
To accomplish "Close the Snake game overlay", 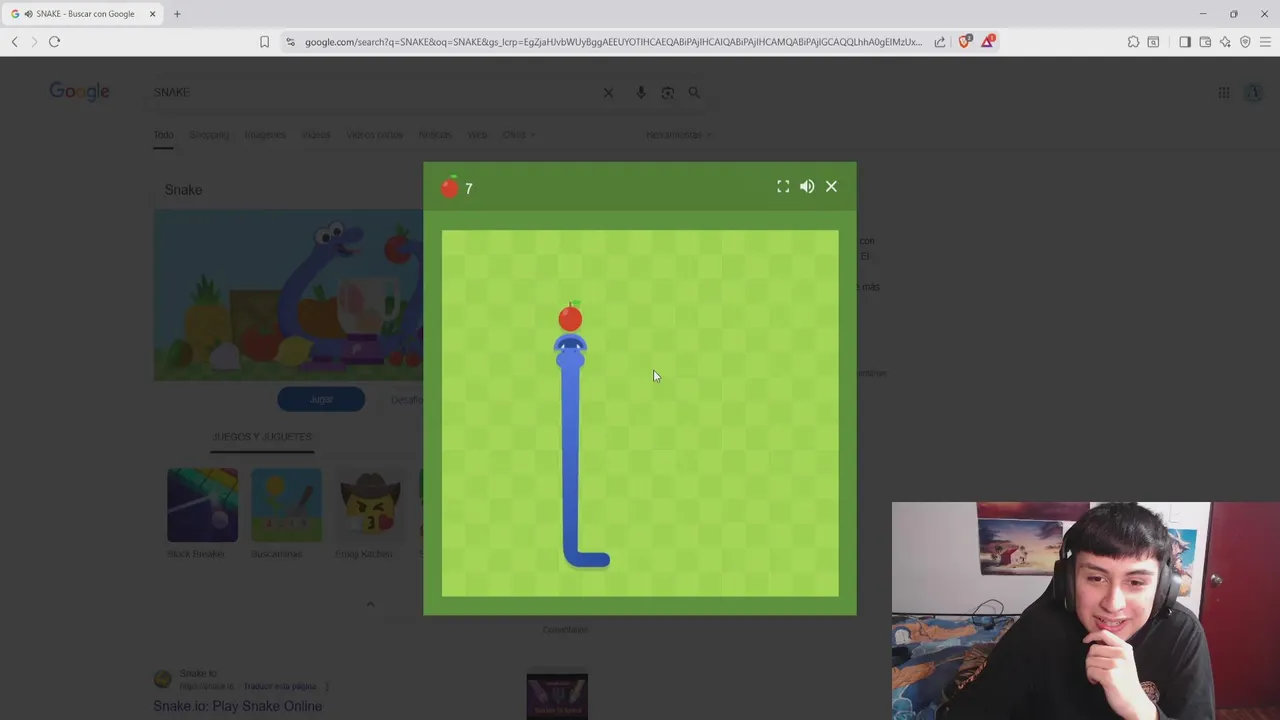I will 831,187.
